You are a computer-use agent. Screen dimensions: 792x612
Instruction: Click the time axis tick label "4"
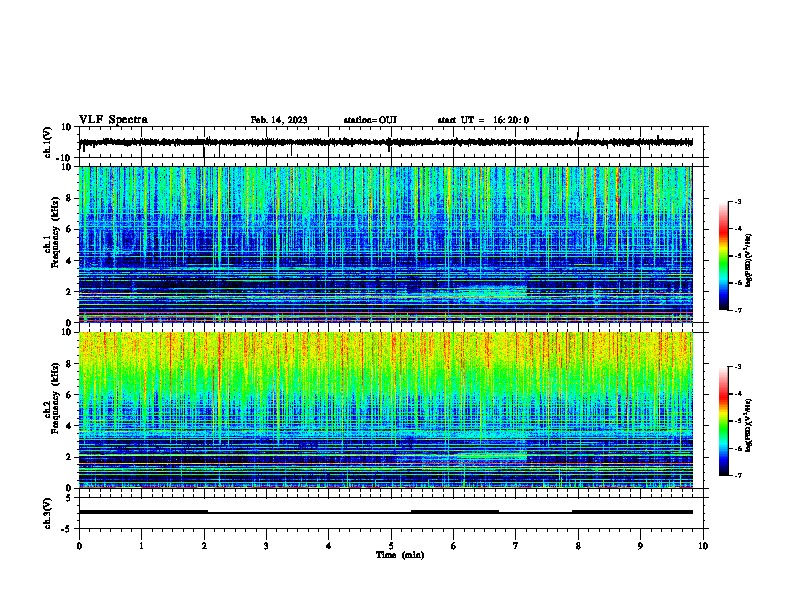[x=329, y=546]
